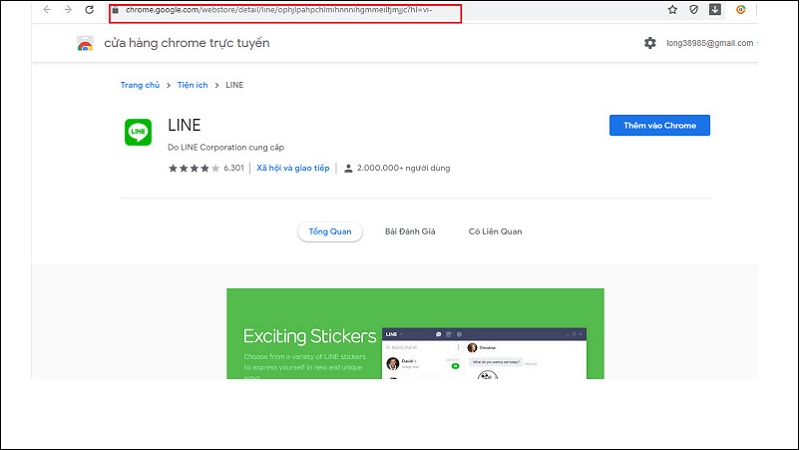The height and width of the screenshot is (450, 800).
Task: Open the Bài Đánh Giá tab
Action: (410, 232)
